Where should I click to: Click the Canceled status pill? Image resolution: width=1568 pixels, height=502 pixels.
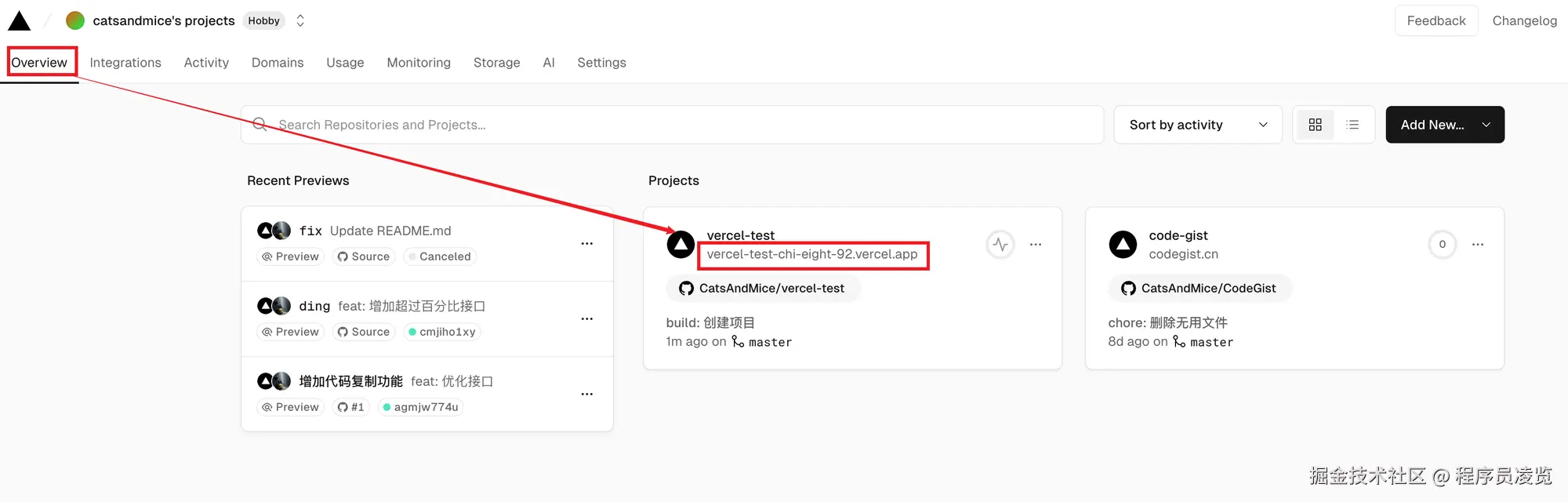point(440,256)
